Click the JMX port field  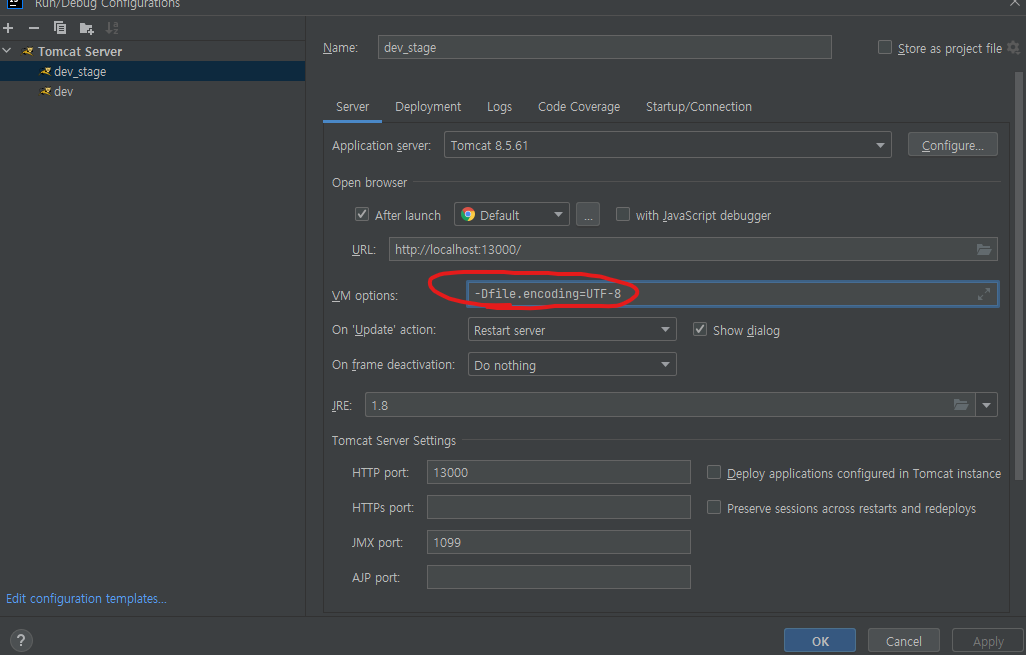tap(559, 542)
